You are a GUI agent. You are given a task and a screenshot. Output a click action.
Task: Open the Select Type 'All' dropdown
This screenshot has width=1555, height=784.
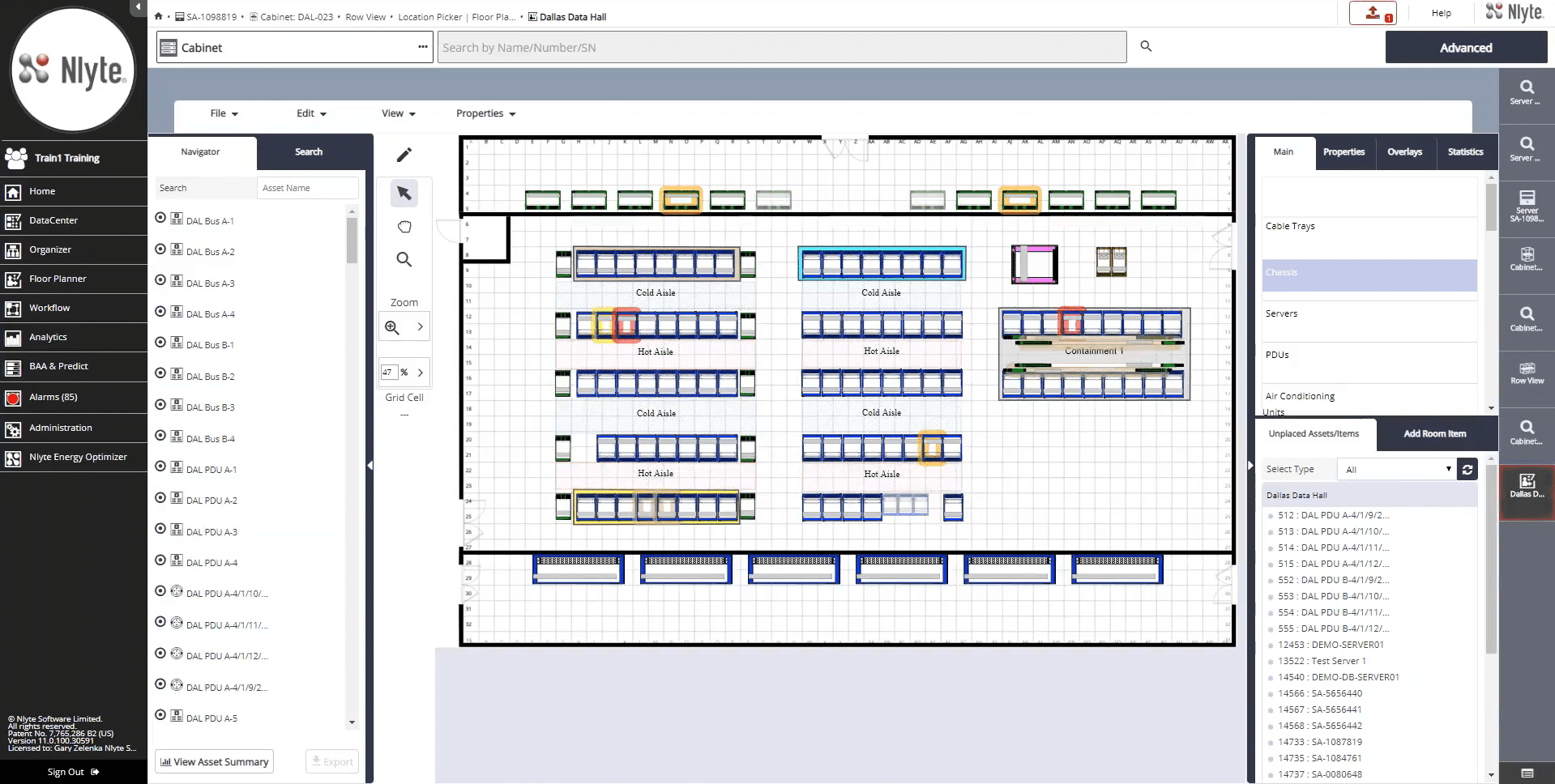tap(1397, 470)
